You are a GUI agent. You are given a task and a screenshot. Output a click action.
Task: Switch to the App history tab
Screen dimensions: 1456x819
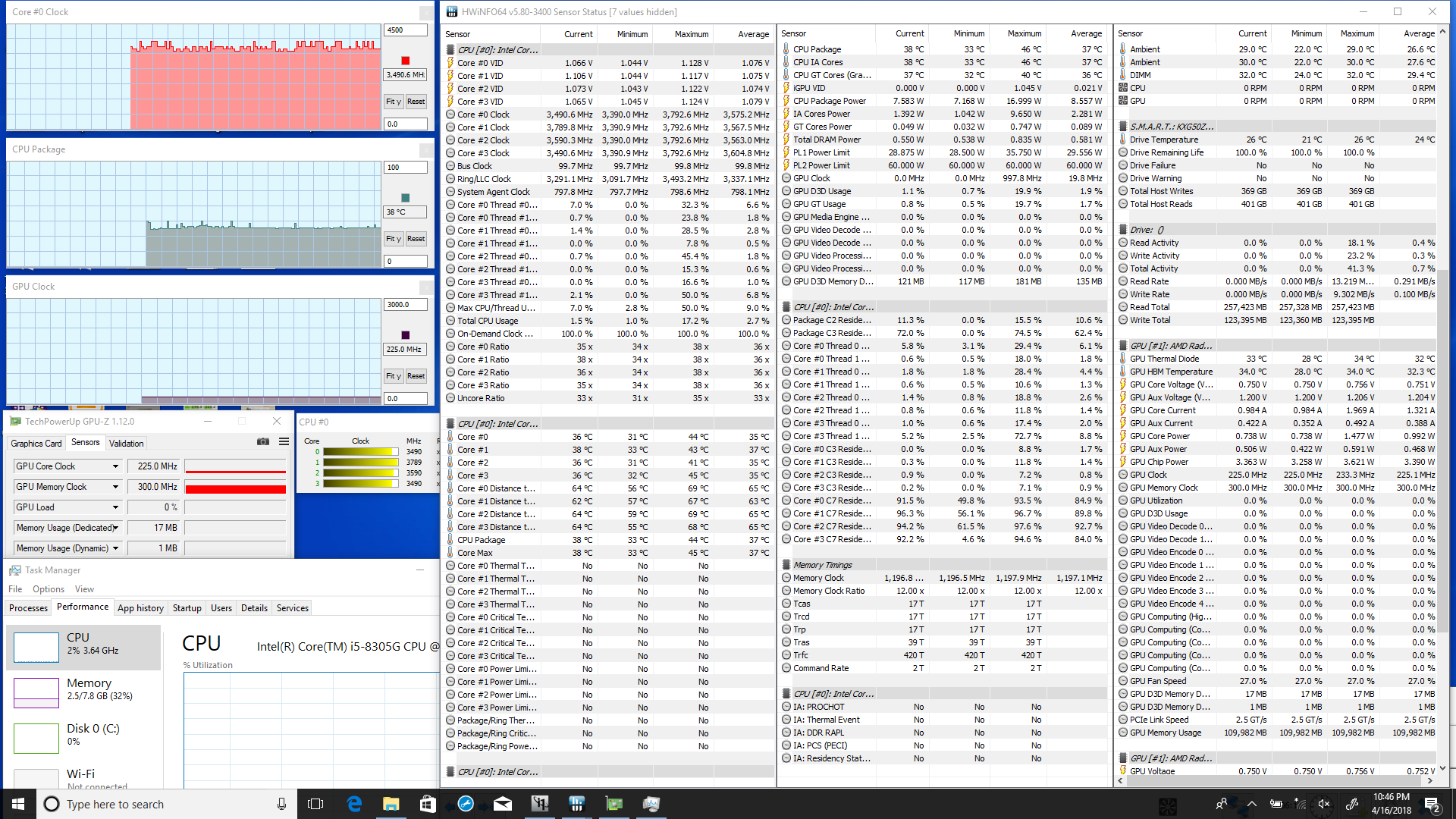[140, 608]
